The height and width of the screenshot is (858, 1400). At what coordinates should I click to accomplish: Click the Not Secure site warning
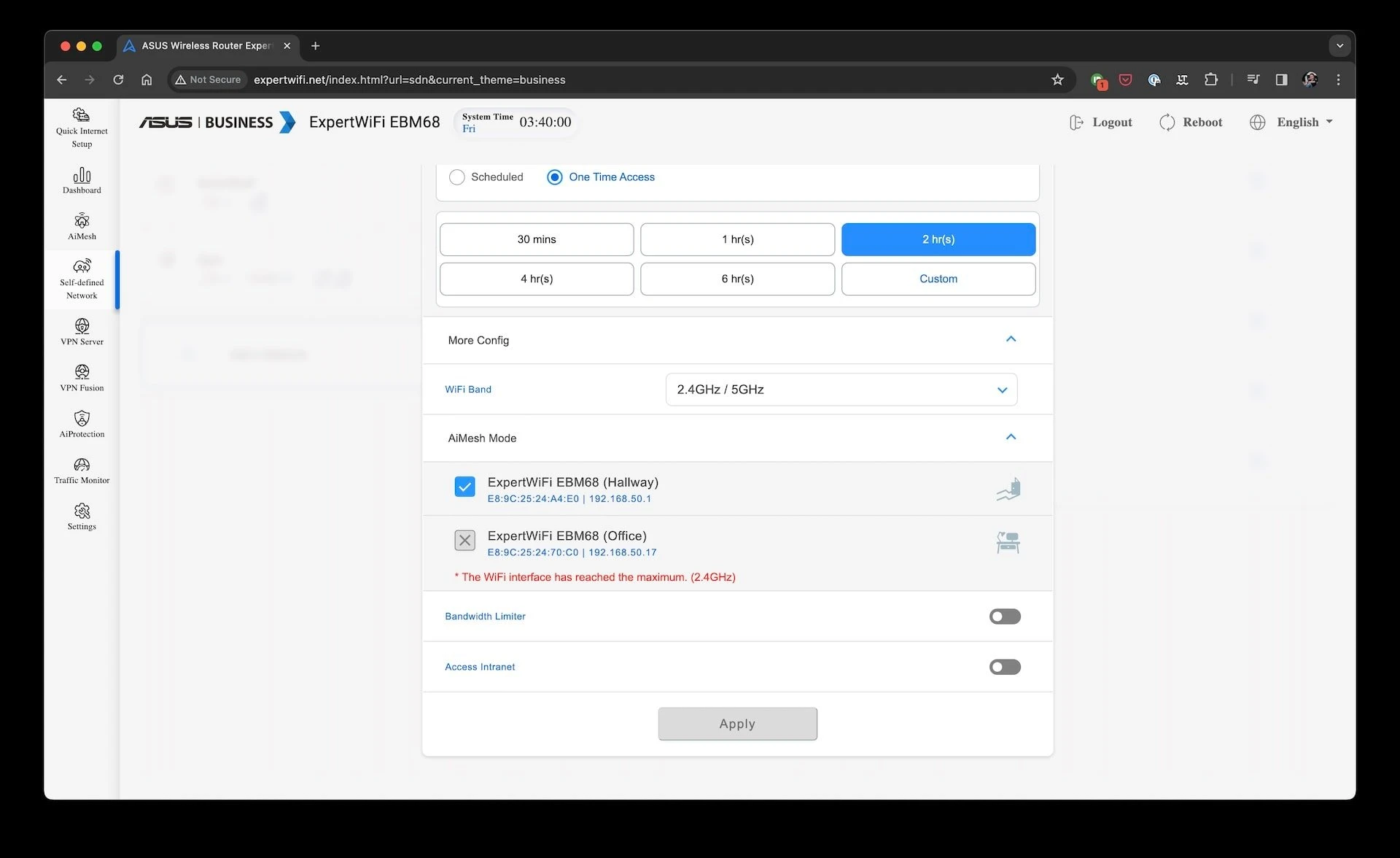coord(208,80)
